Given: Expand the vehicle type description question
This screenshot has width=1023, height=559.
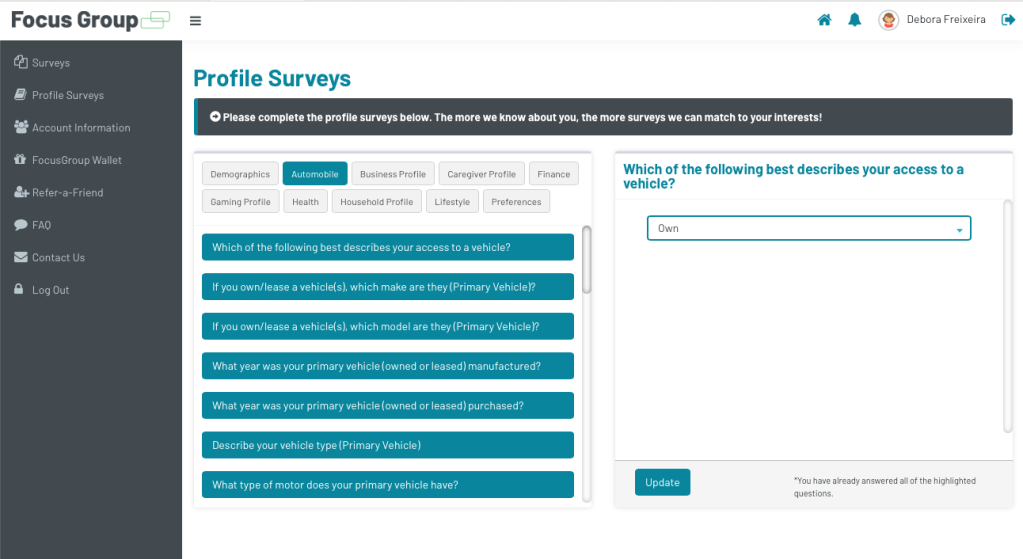Looking at the screenshot, I should [x=388, y=445].
